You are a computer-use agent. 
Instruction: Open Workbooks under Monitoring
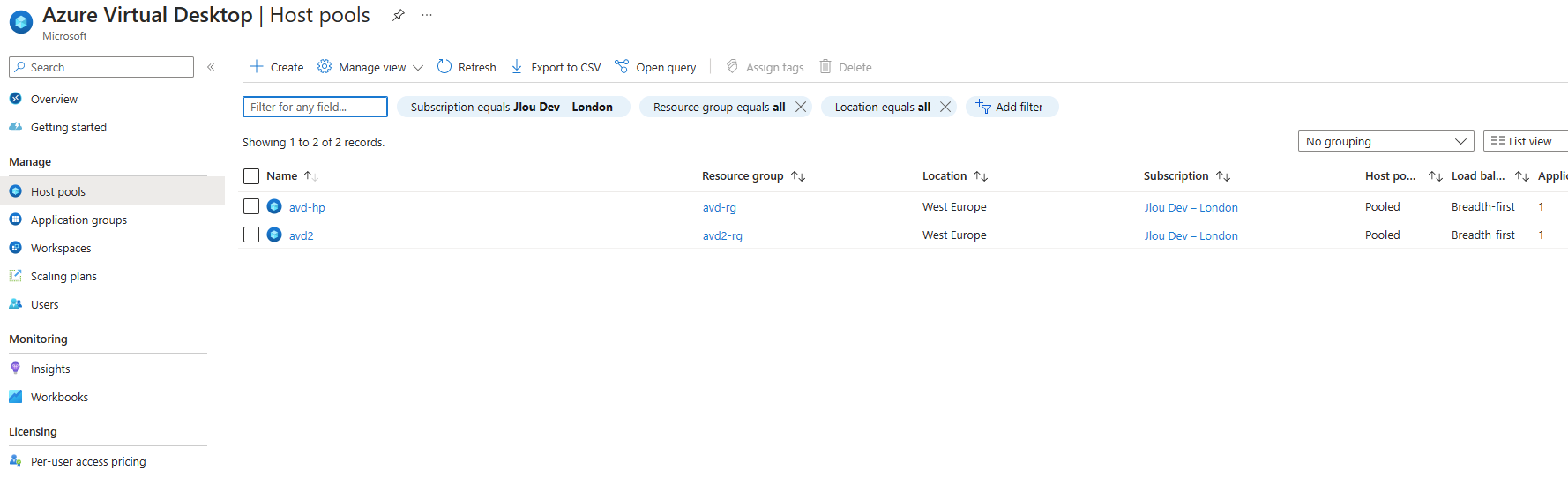coord(59,397)
